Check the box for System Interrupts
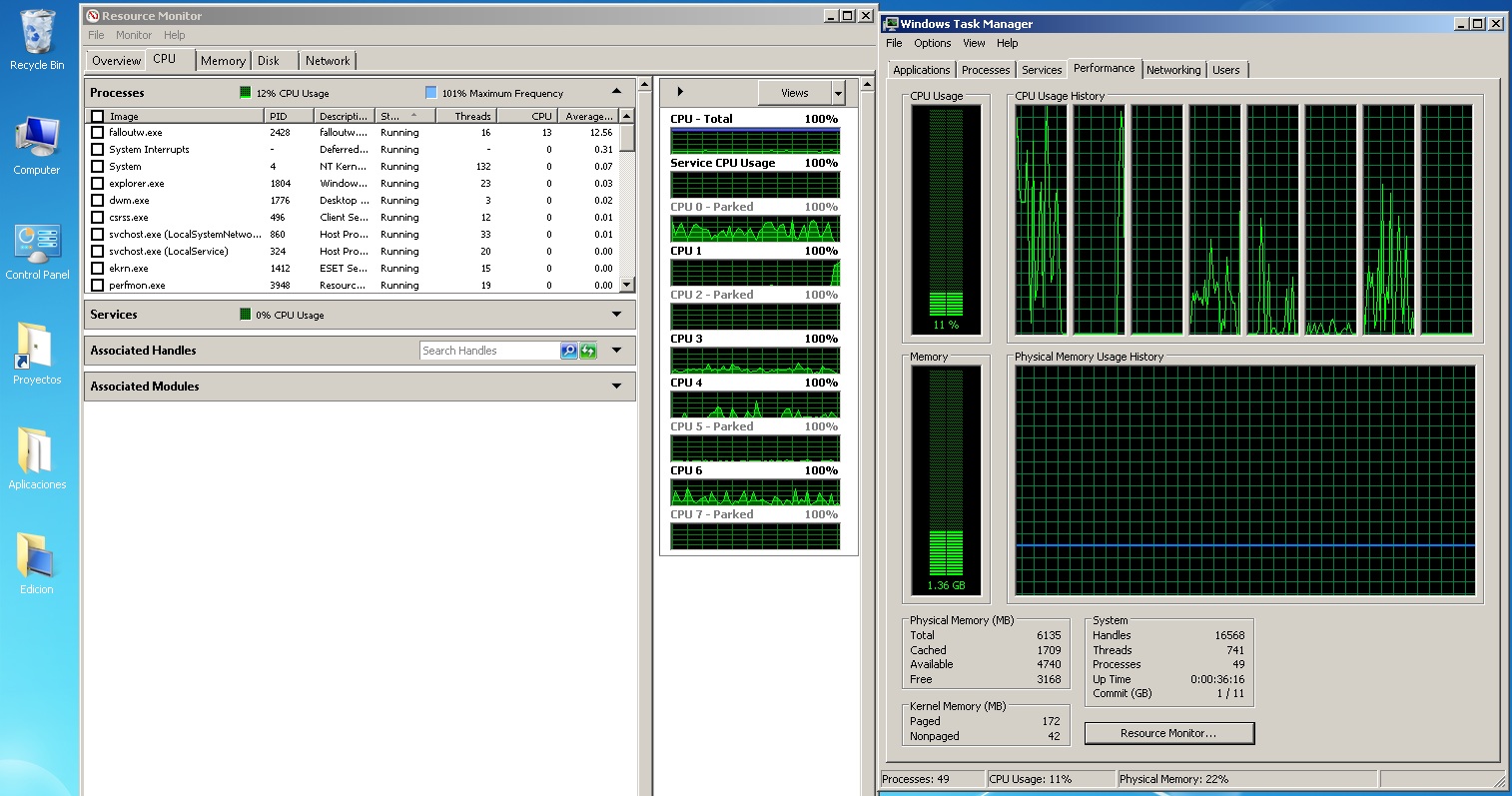The image size is (1512, 796). tap(98, 149)
